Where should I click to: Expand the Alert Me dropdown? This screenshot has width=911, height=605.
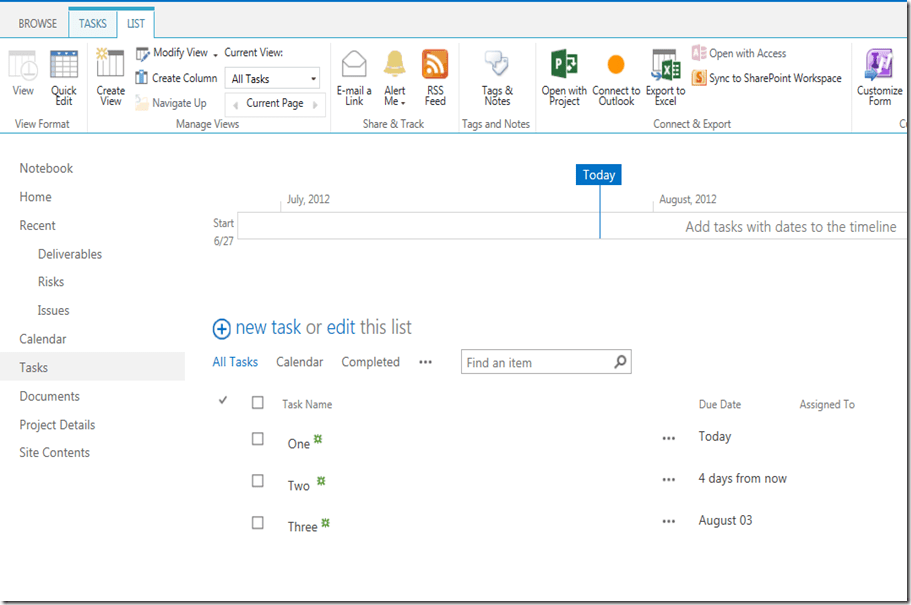(x=395, y=101)
